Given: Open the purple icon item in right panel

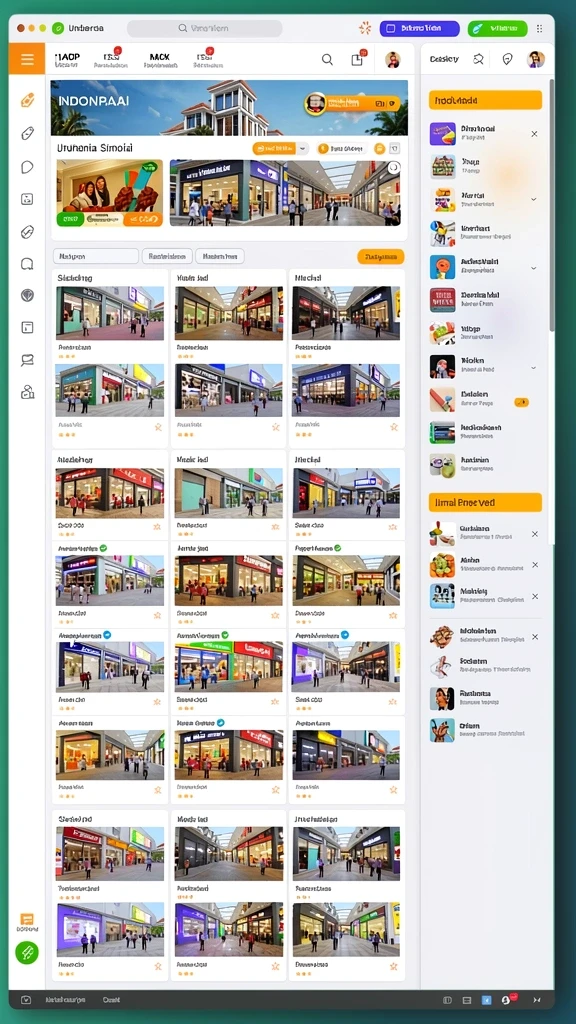Looking at the screenshot, I should tap(483, 133).
